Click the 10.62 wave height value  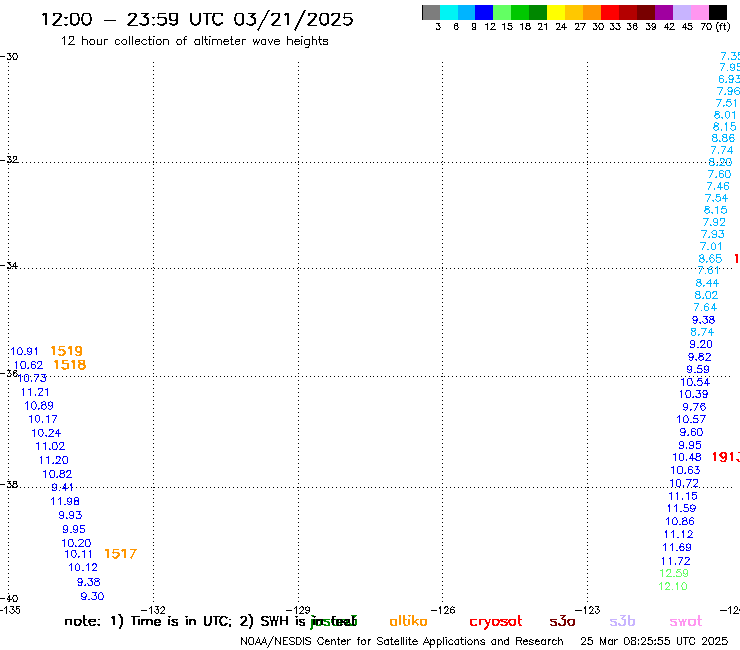[x=28, y=365]
